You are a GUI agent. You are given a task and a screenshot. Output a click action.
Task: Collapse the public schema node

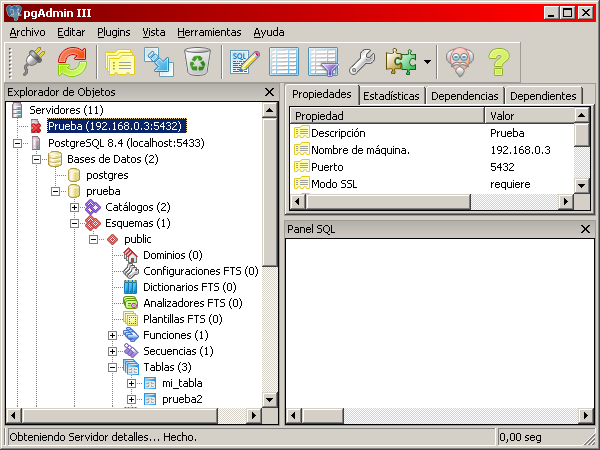coord(93,240)
